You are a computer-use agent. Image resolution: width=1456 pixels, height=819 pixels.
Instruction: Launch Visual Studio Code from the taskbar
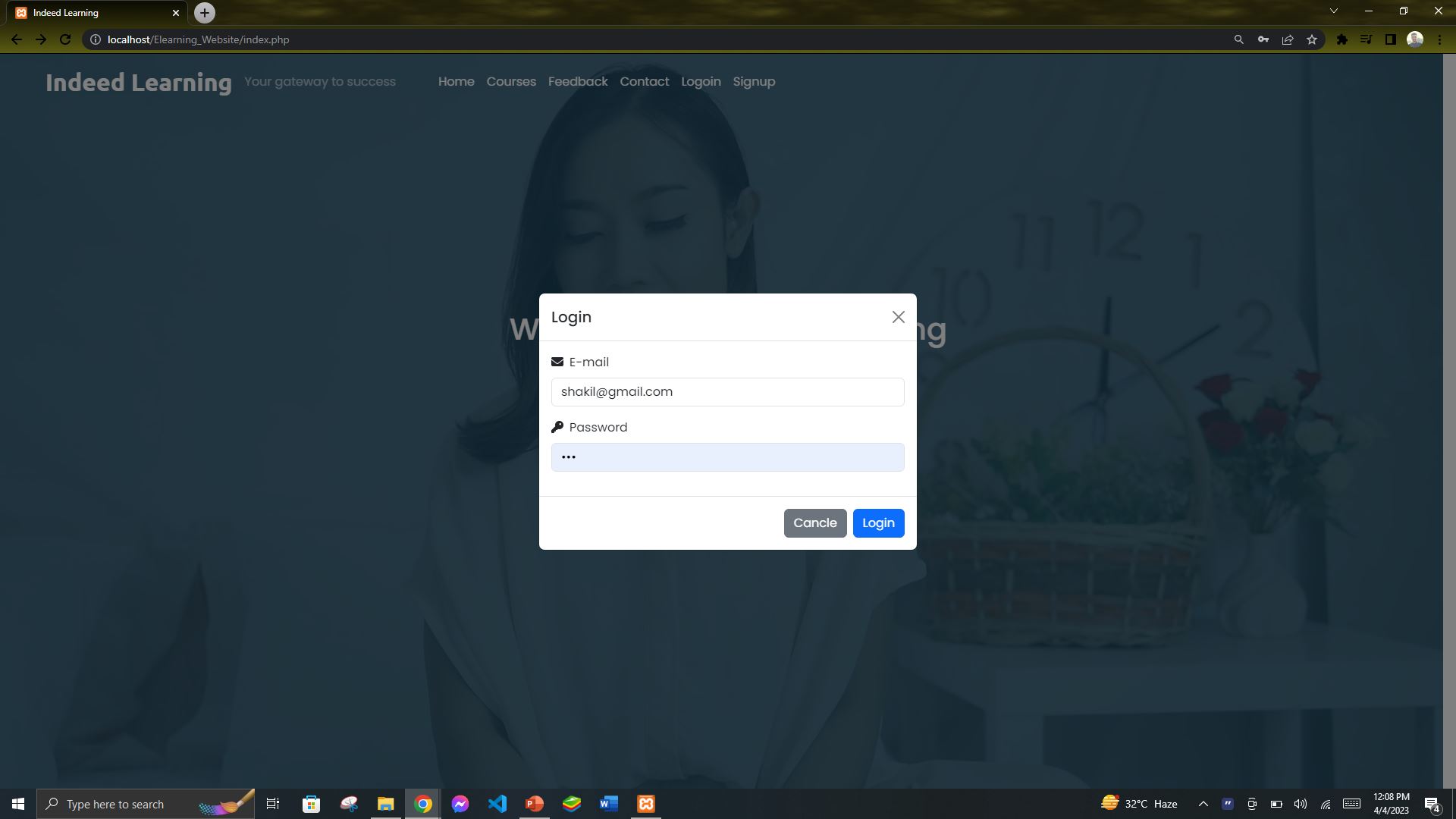tap(497, 803)
